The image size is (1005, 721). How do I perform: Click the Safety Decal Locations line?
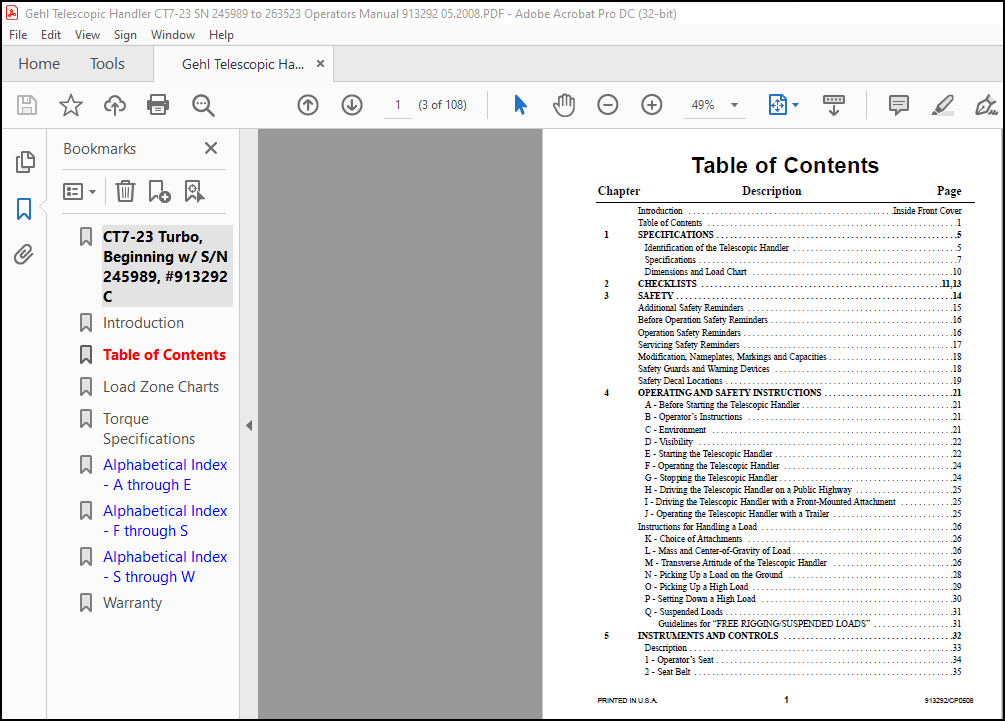click(x=799, y=380)
